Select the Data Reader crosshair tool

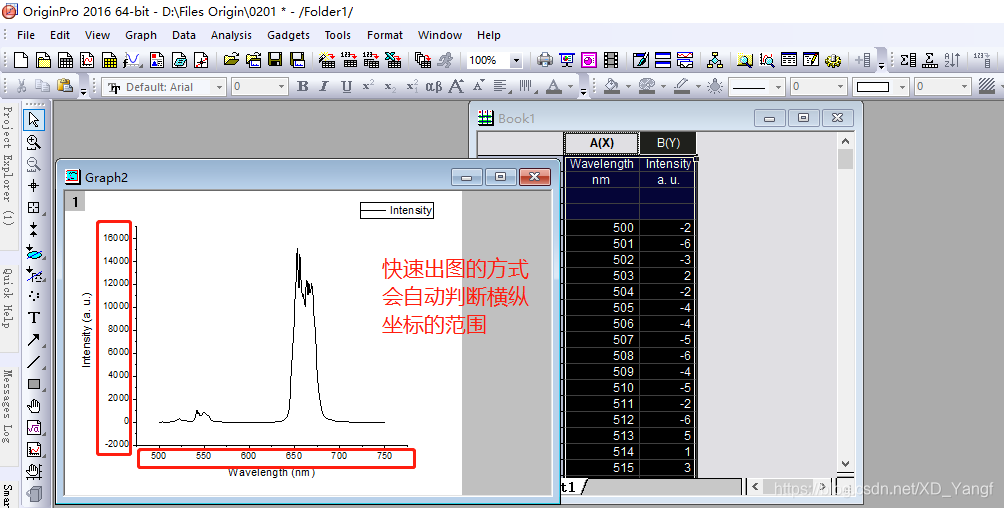pos(34,186)
